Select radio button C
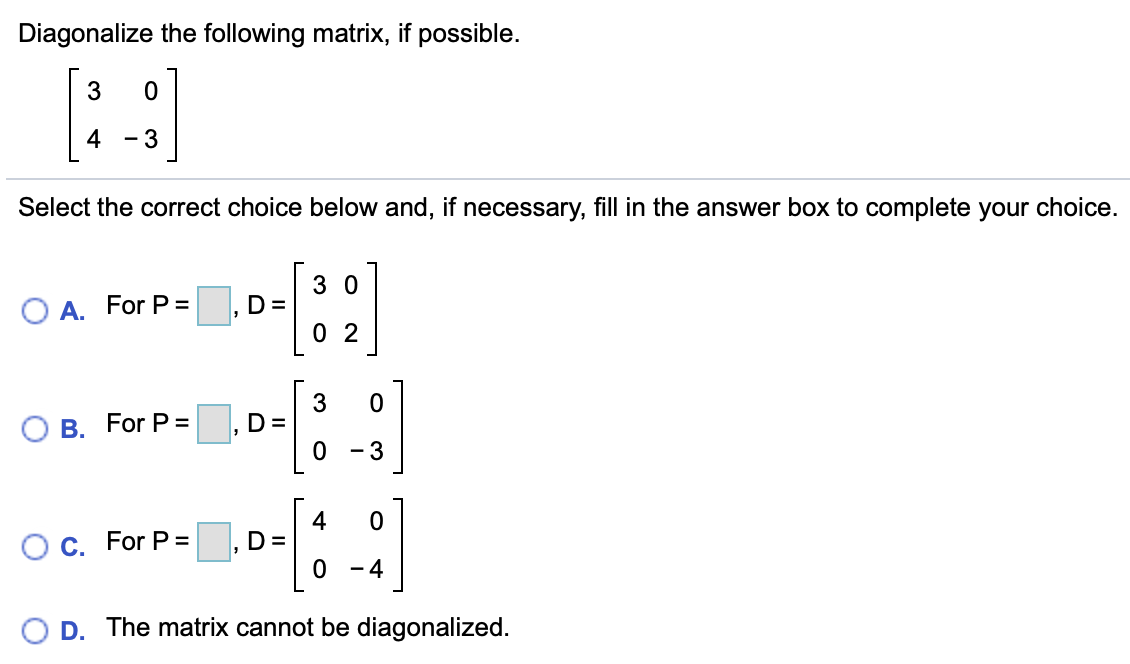Screen dimensions: 1130x664 (37, 546)
